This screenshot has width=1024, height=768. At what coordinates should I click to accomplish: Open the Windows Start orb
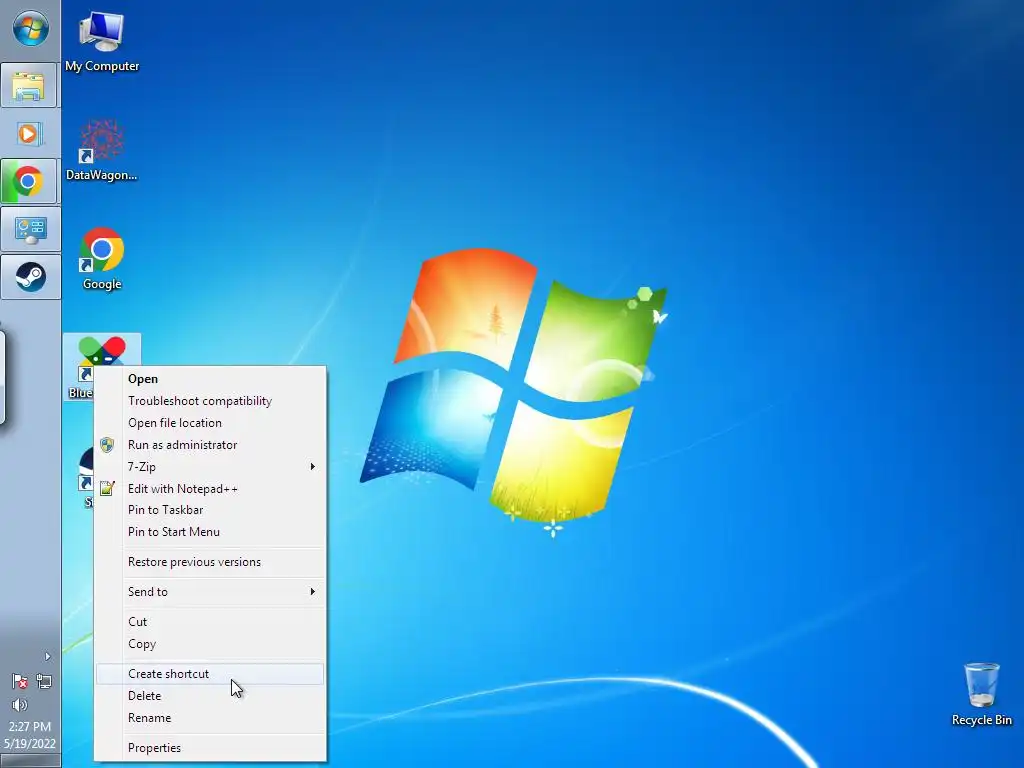30,28
